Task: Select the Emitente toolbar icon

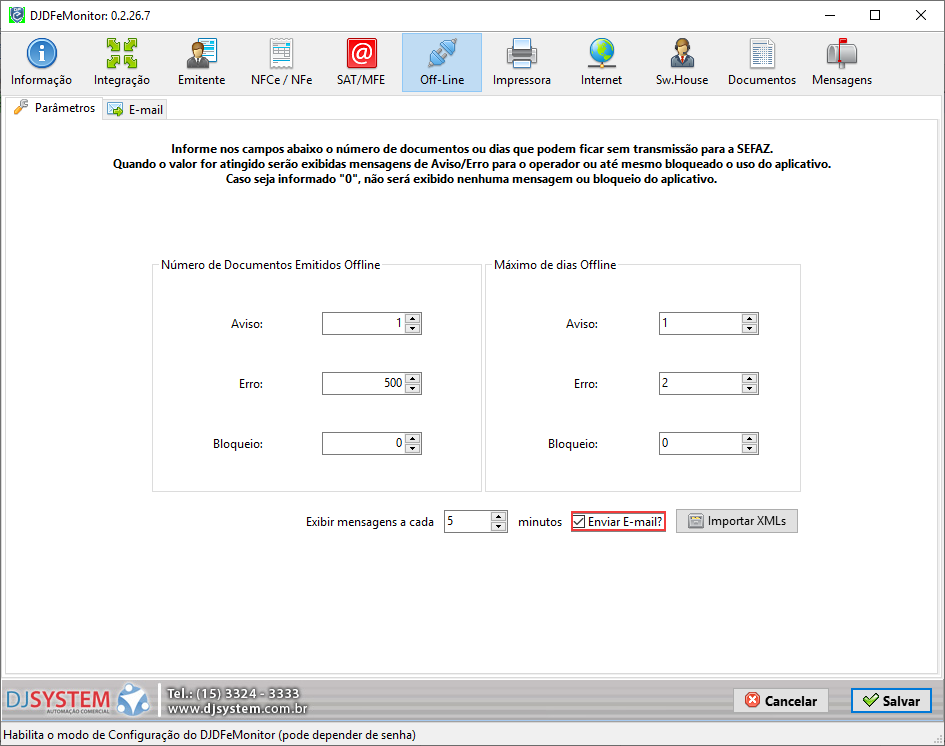Action: [x=201, y=62]
